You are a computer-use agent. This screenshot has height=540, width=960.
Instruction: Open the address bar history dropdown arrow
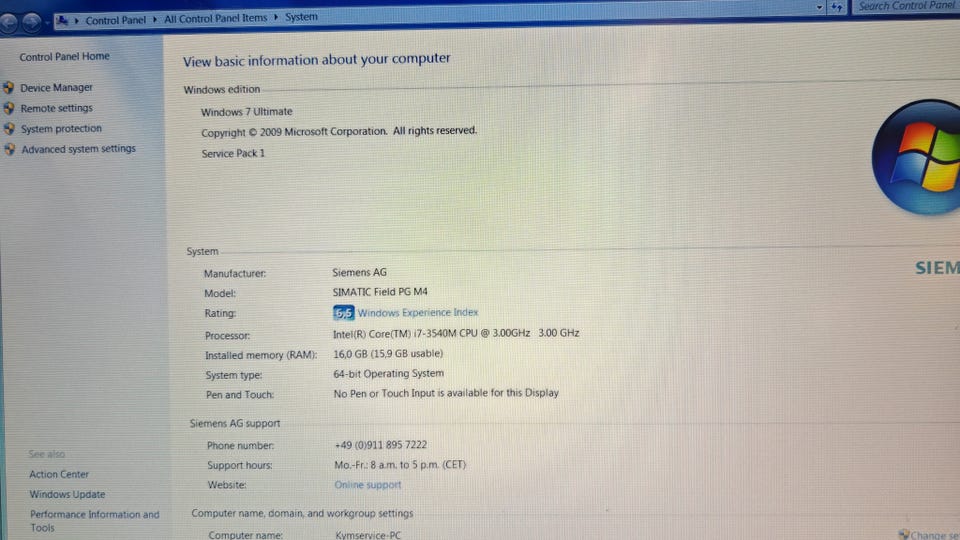[x=819, y=7]
